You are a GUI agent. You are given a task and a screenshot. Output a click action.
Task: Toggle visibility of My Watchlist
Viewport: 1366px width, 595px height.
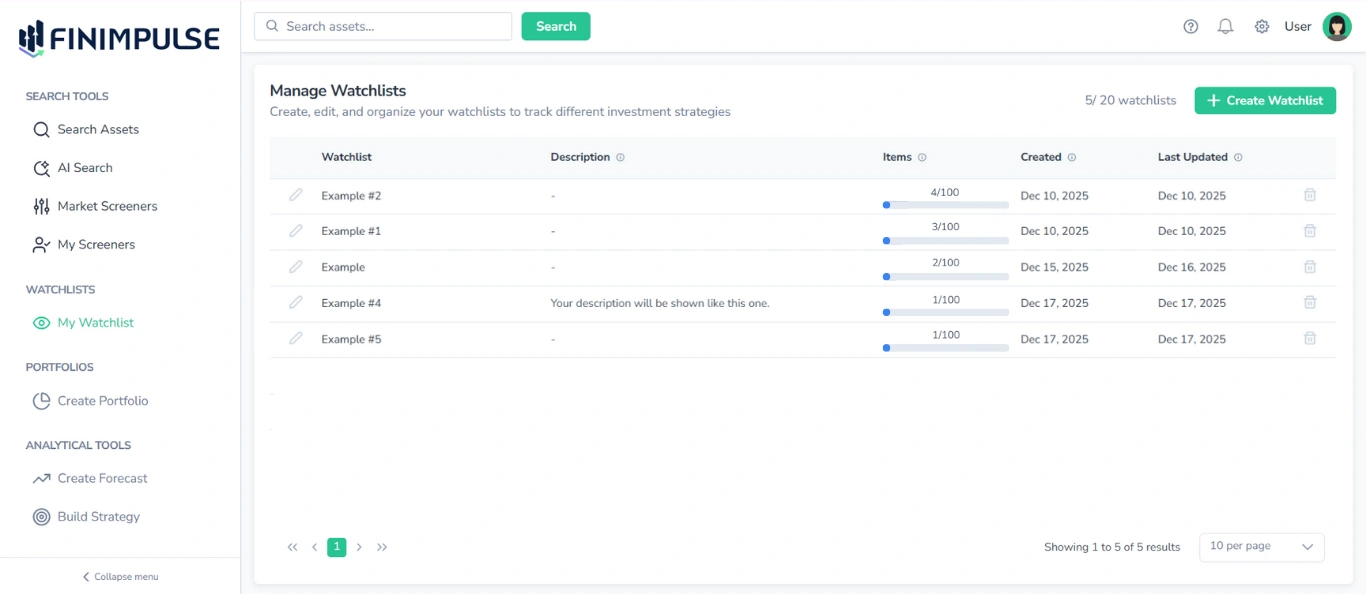(x=40, y=322)
